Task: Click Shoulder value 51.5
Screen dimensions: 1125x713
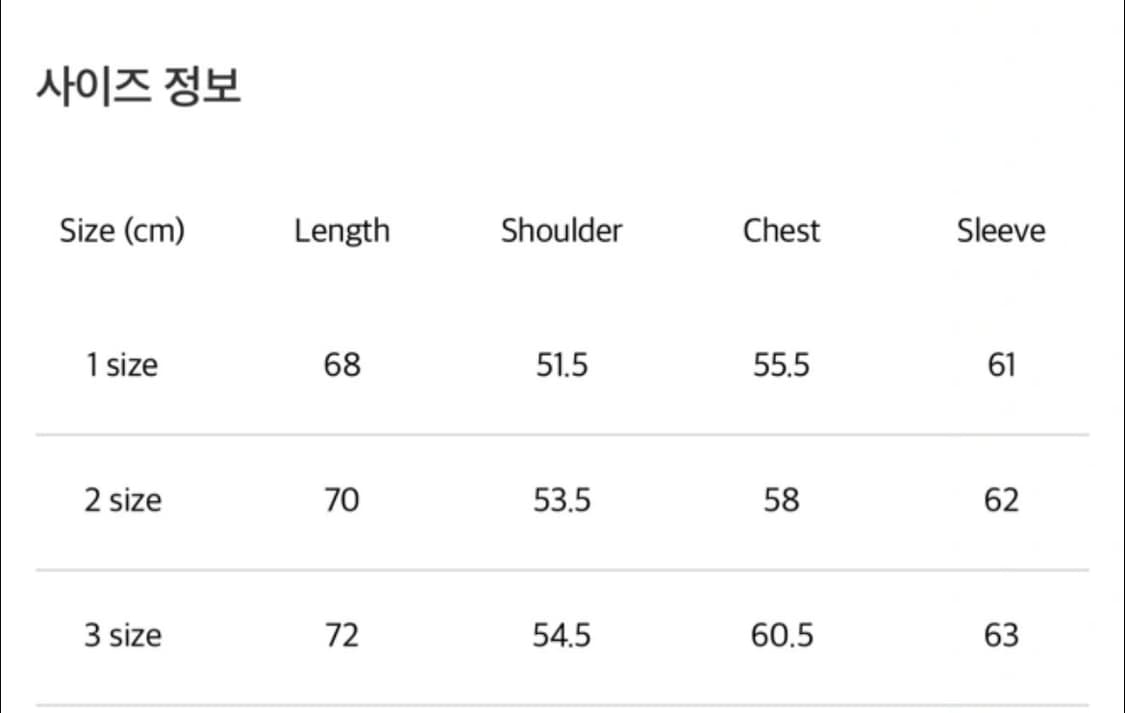Action: (561, 365)
